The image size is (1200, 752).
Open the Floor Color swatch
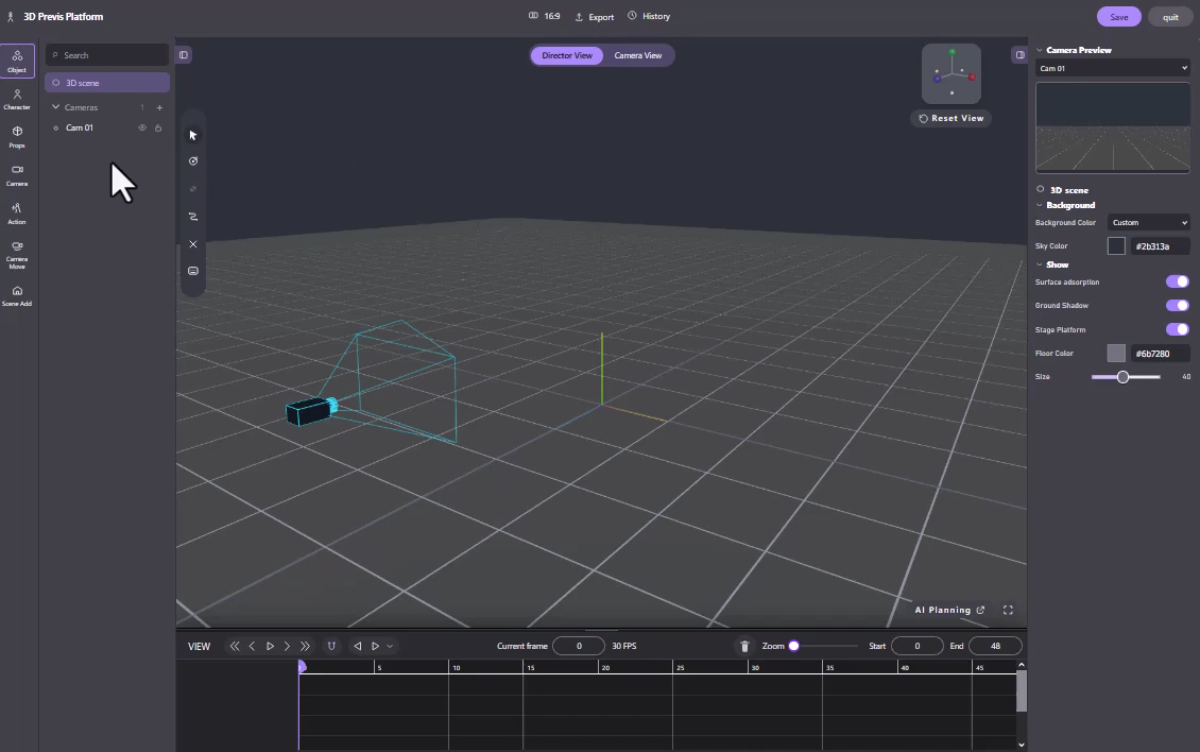pos(1116,353)
